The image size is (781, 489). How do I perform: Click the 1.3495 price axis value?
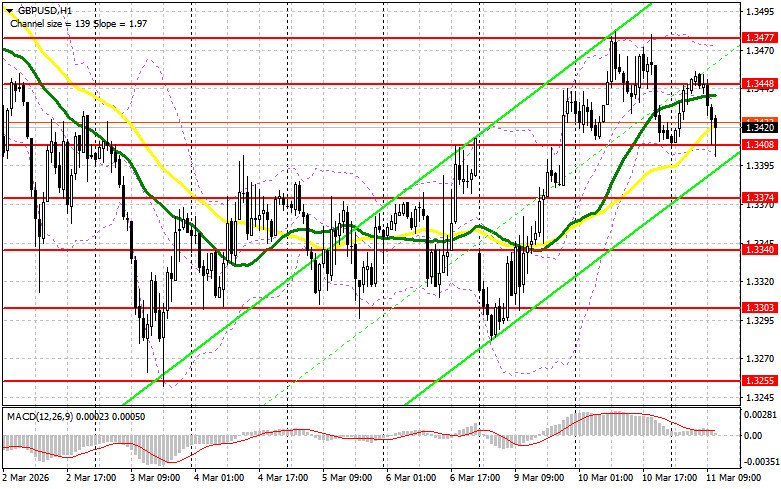coord(760,11)
